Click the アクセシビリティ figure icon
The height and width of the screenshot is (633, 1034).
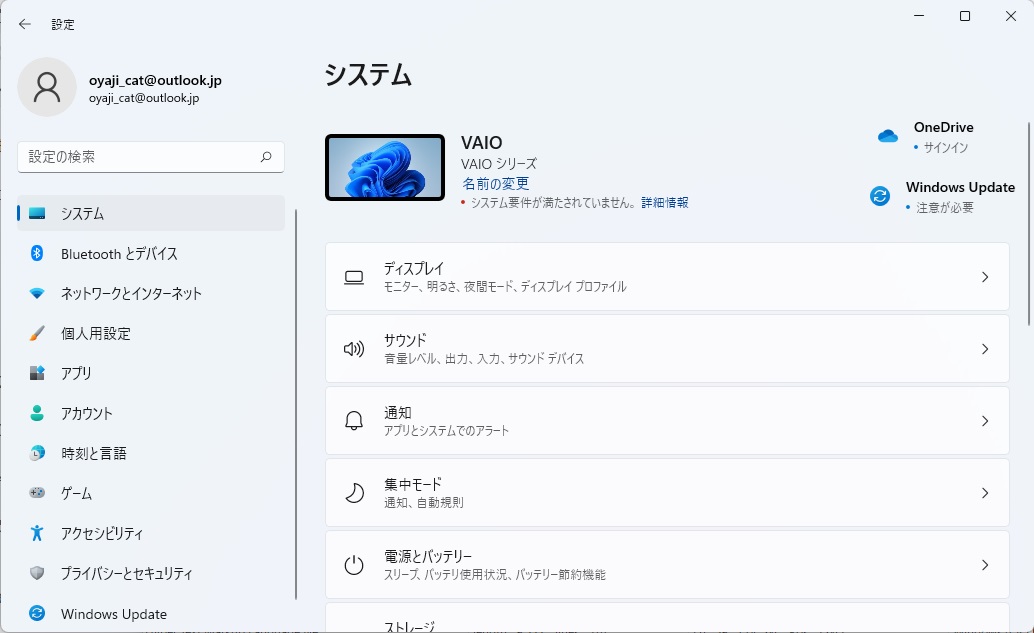coord(37,533)
